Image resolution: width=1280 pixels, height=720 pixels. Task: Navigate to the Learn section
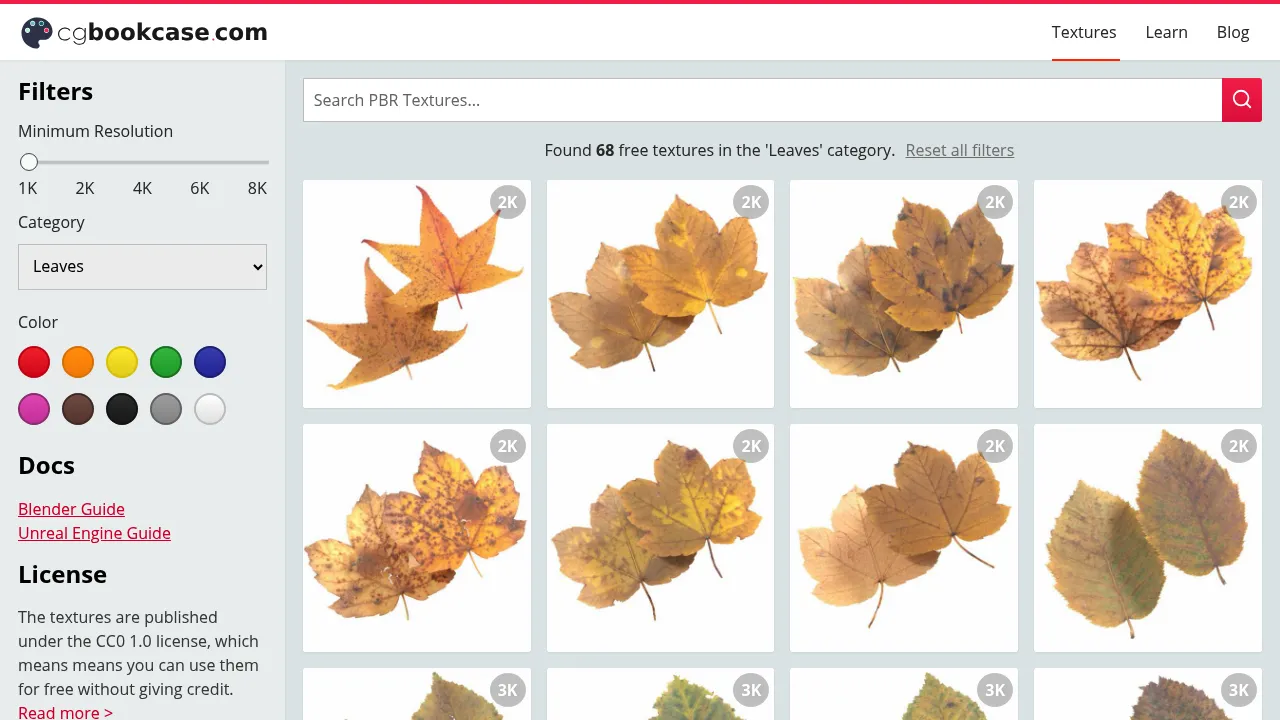pyautogui.click(x=1166, y=32)
